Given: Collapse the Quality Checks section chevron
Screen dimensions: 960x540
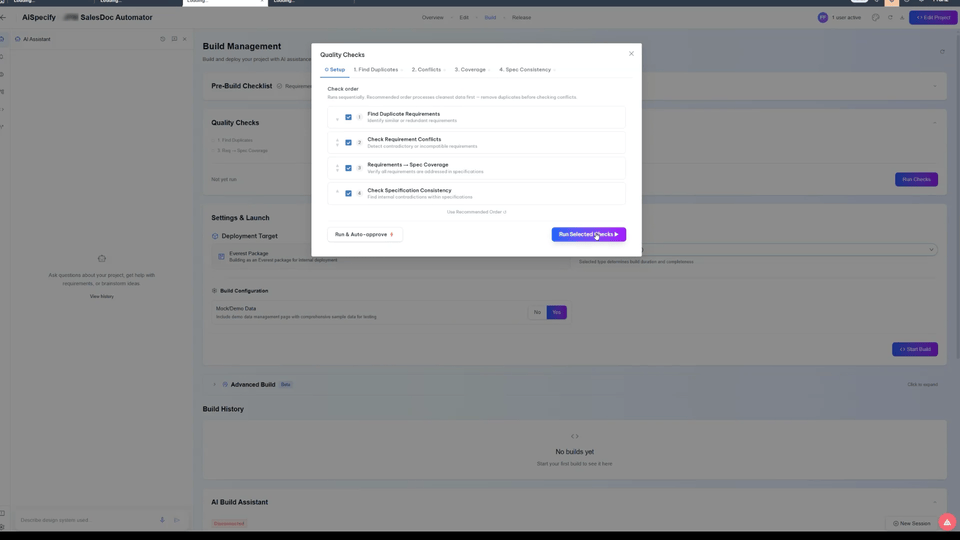Looking at the screenshot, I should coord(934,123).
